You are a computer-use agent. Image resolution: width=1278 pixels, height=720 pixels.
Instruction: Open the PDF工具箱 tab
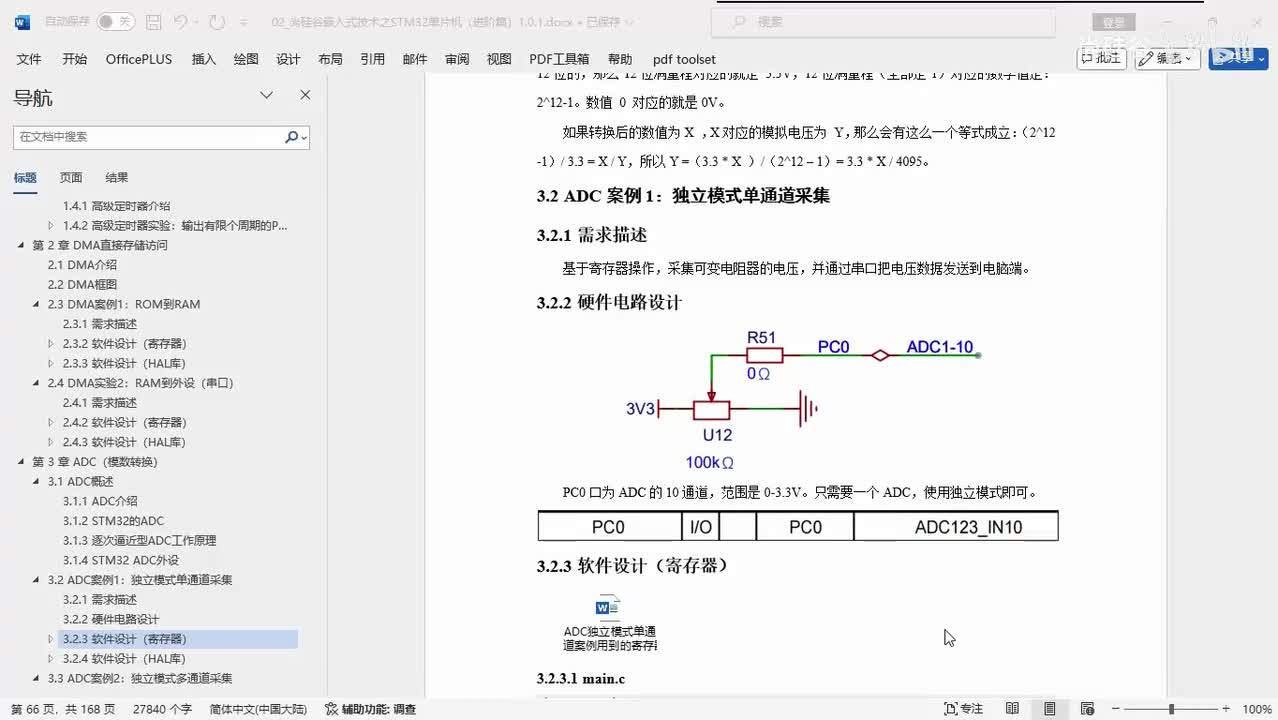pos(559,59)
